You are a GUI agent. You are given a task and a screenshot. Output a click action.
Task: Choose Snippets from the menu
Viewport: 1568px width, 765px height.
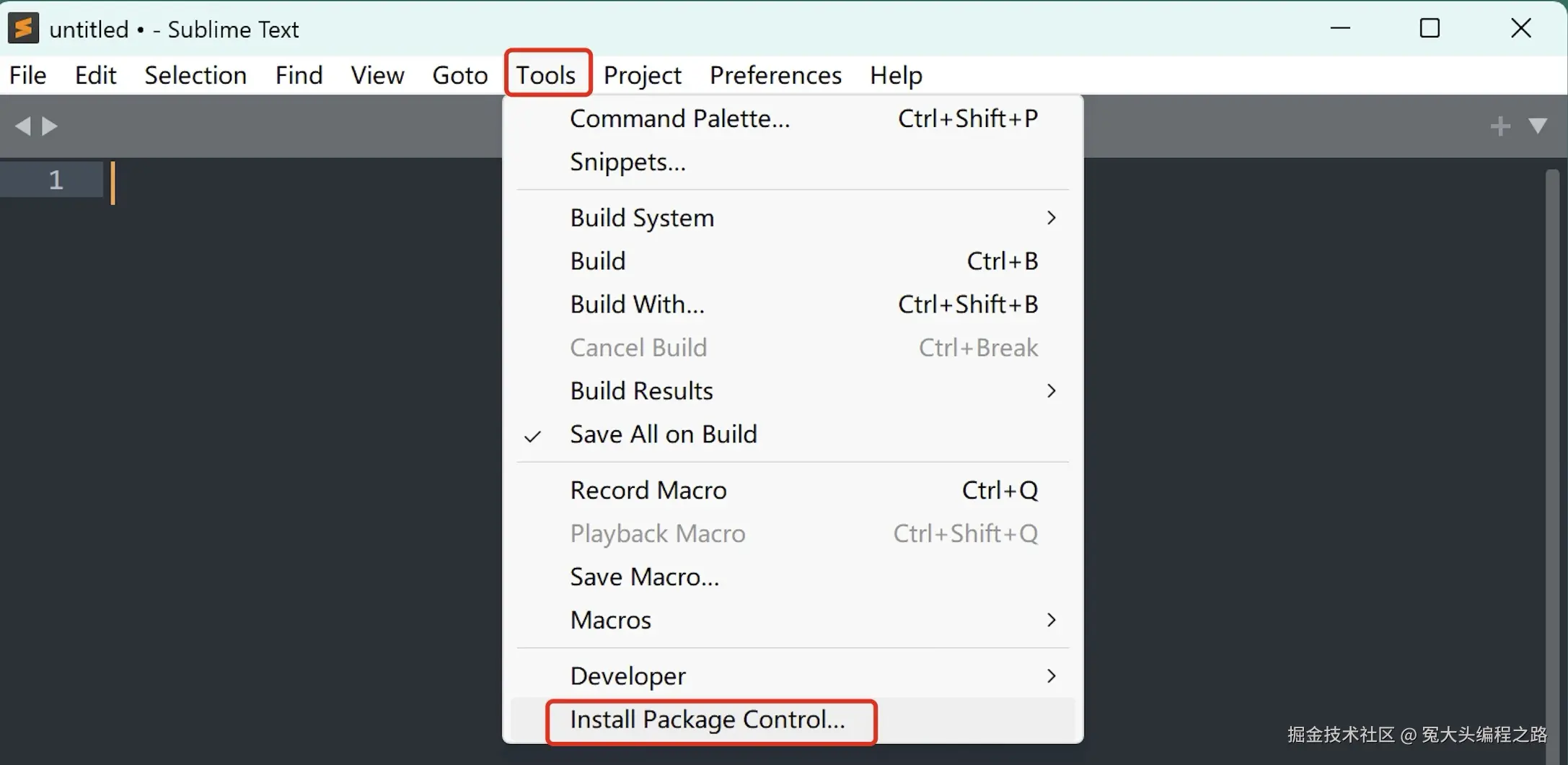point(627,162)
